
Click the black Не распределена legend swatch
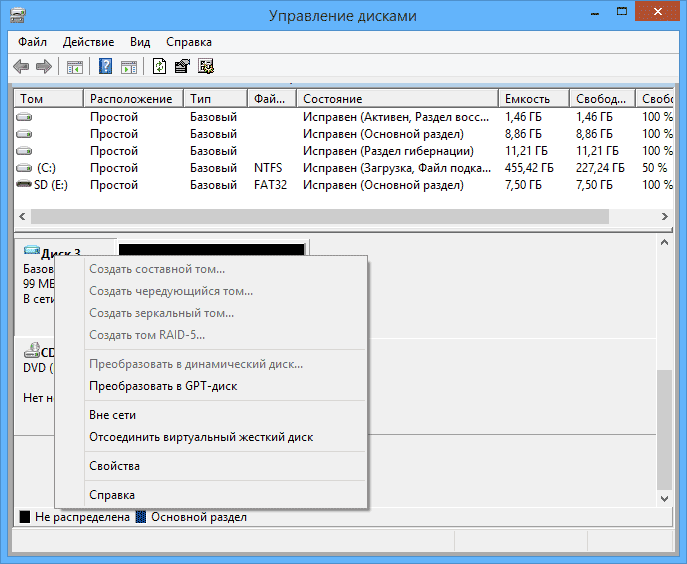pos(25,517)
